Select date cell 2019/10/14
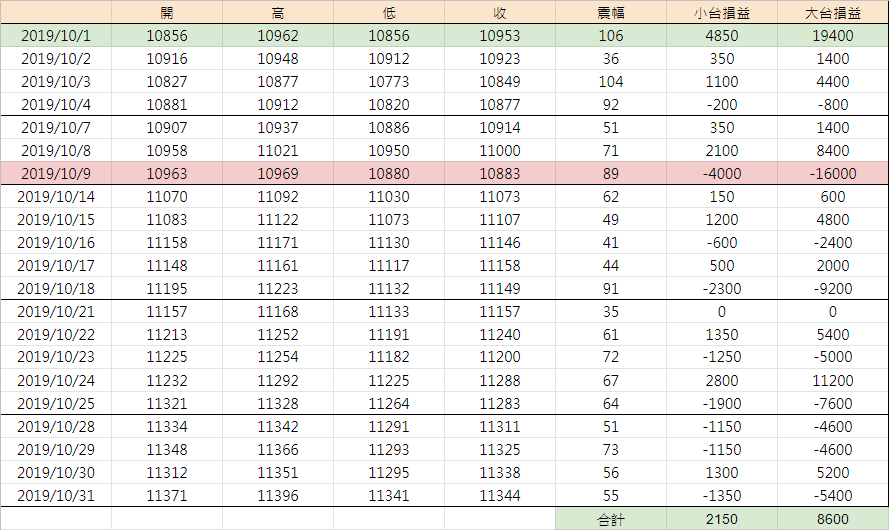This screenshot has width=889, height=530. tap(56, 197)
